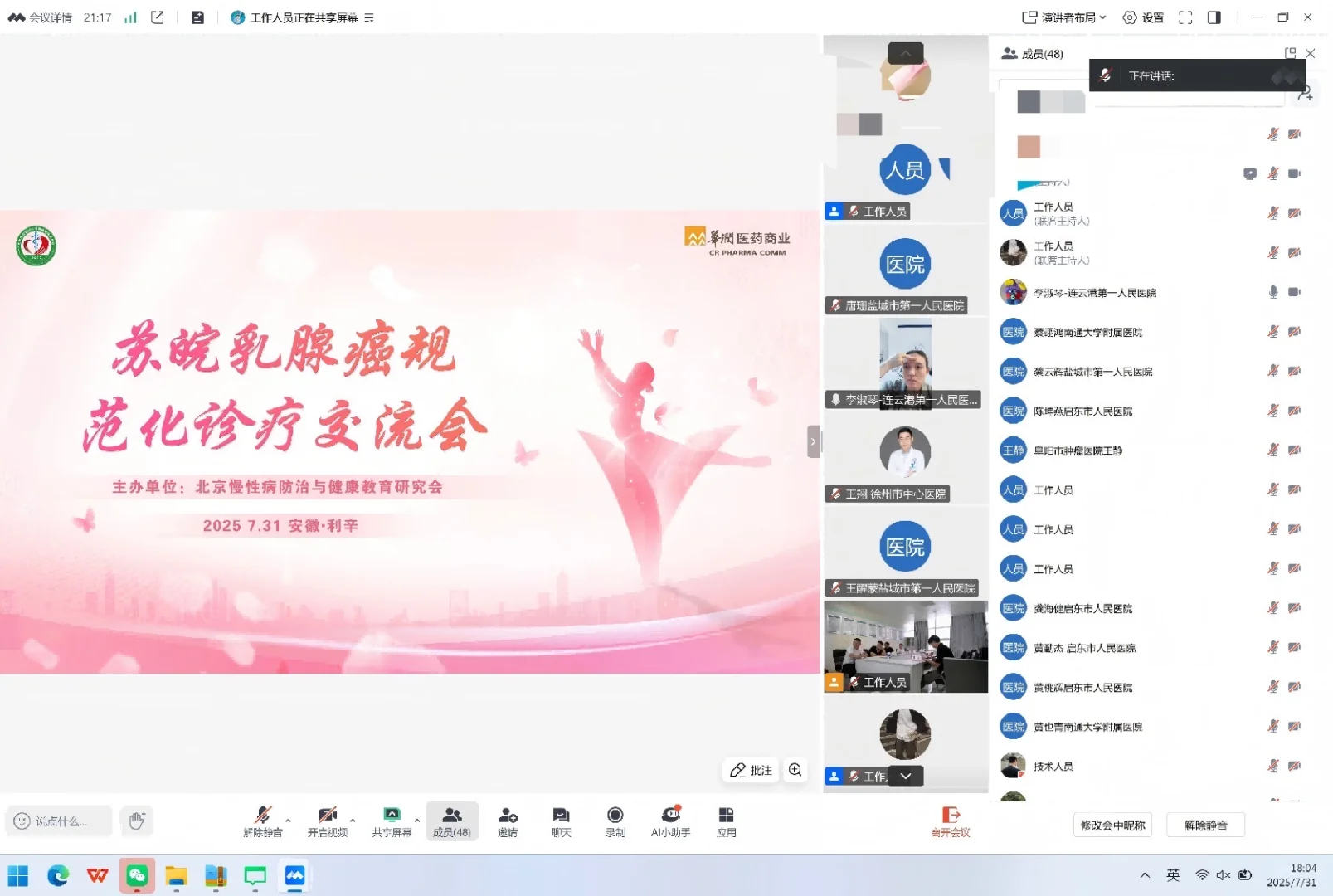
Task: Pop out the members panel
Action: (1290, 53)
